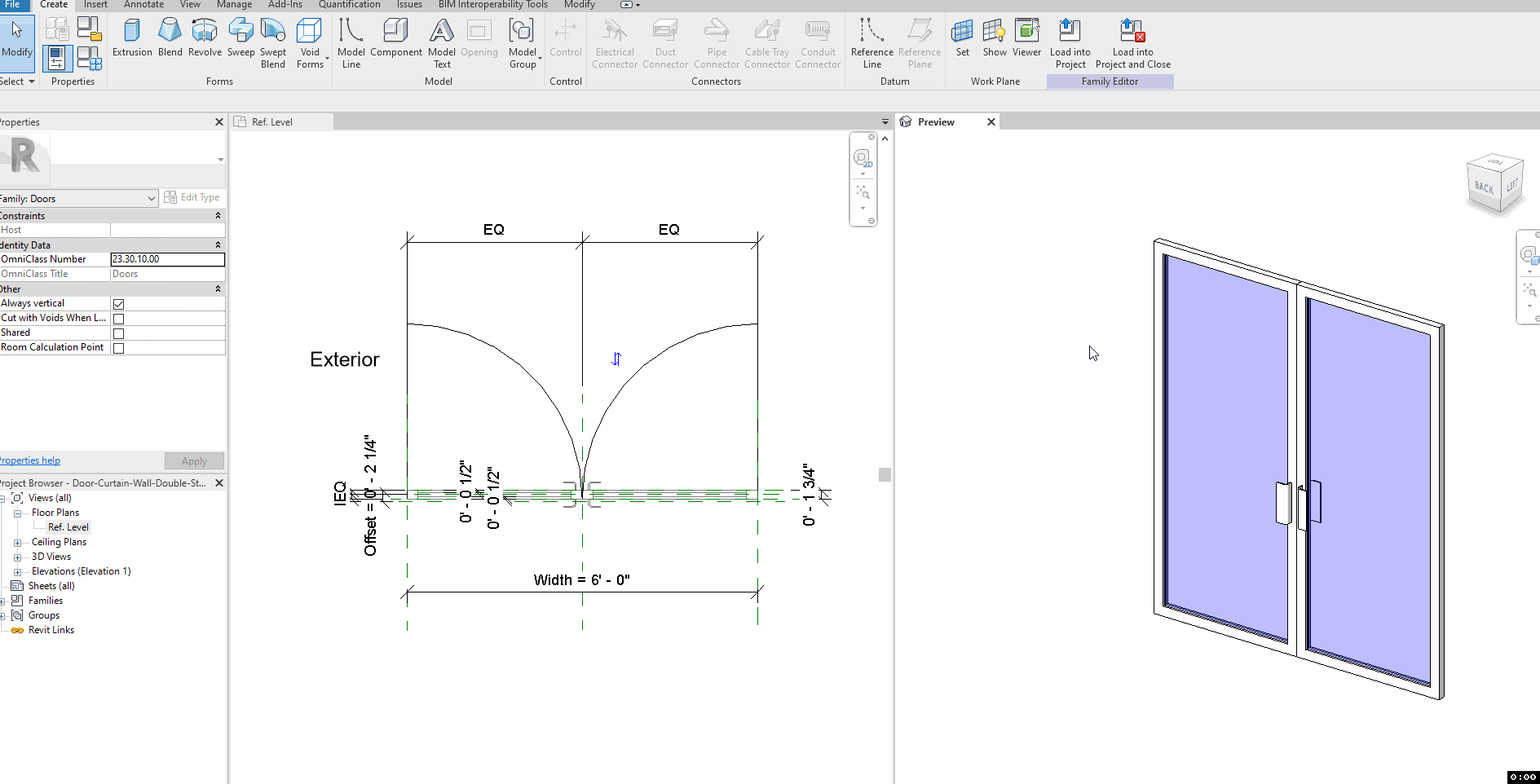The width and height of the screenshot is (1540, 784).
Task: Click the Width = 6' - 0" dimension
Action: (x=582, y=580)
